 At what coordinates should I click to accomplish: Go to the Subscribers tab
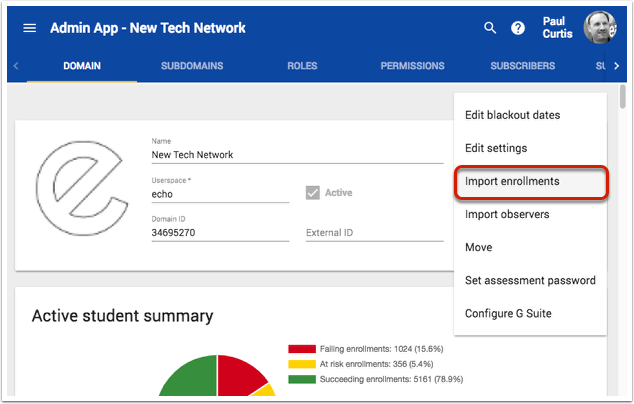tap(522, 66)
